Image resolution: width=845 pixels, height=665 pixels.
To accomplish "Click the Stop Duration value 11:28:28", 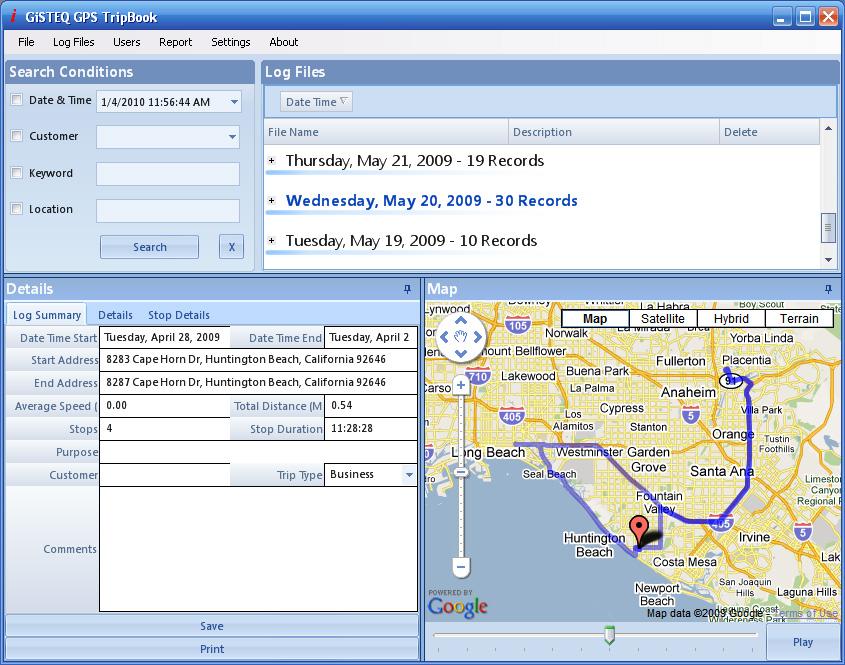I will (x=371, y=428).
